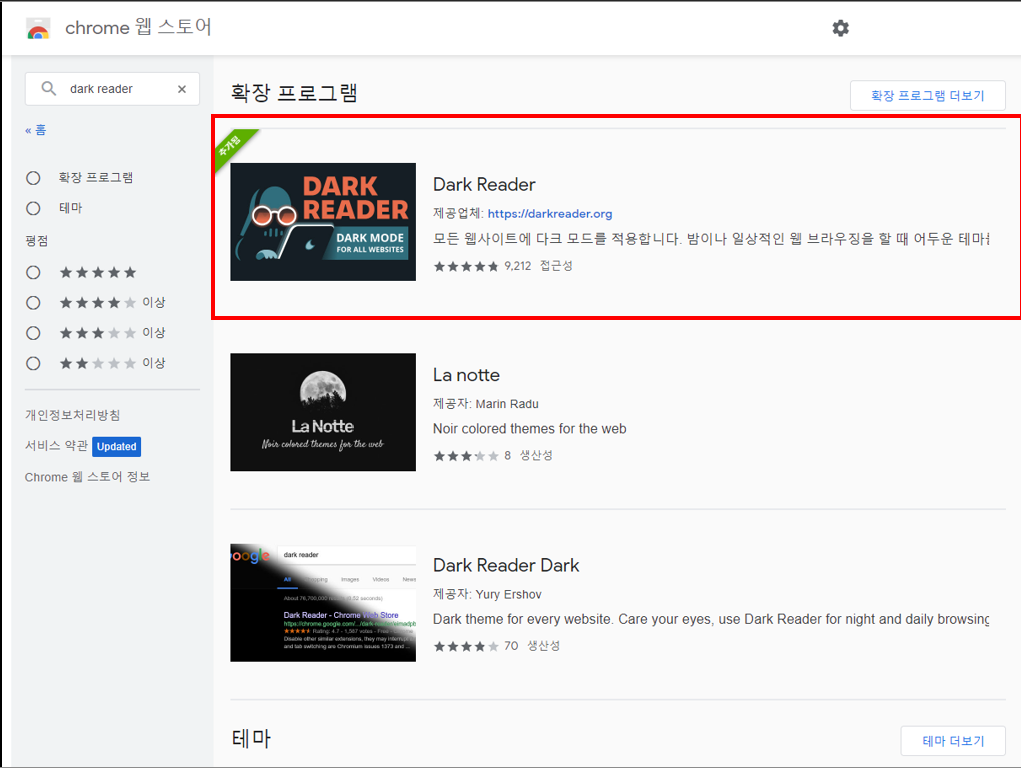Click the '추가됨' green ribbon badge
The width and height of the screenshot is (1021, 768).
[x=231, y=146]
